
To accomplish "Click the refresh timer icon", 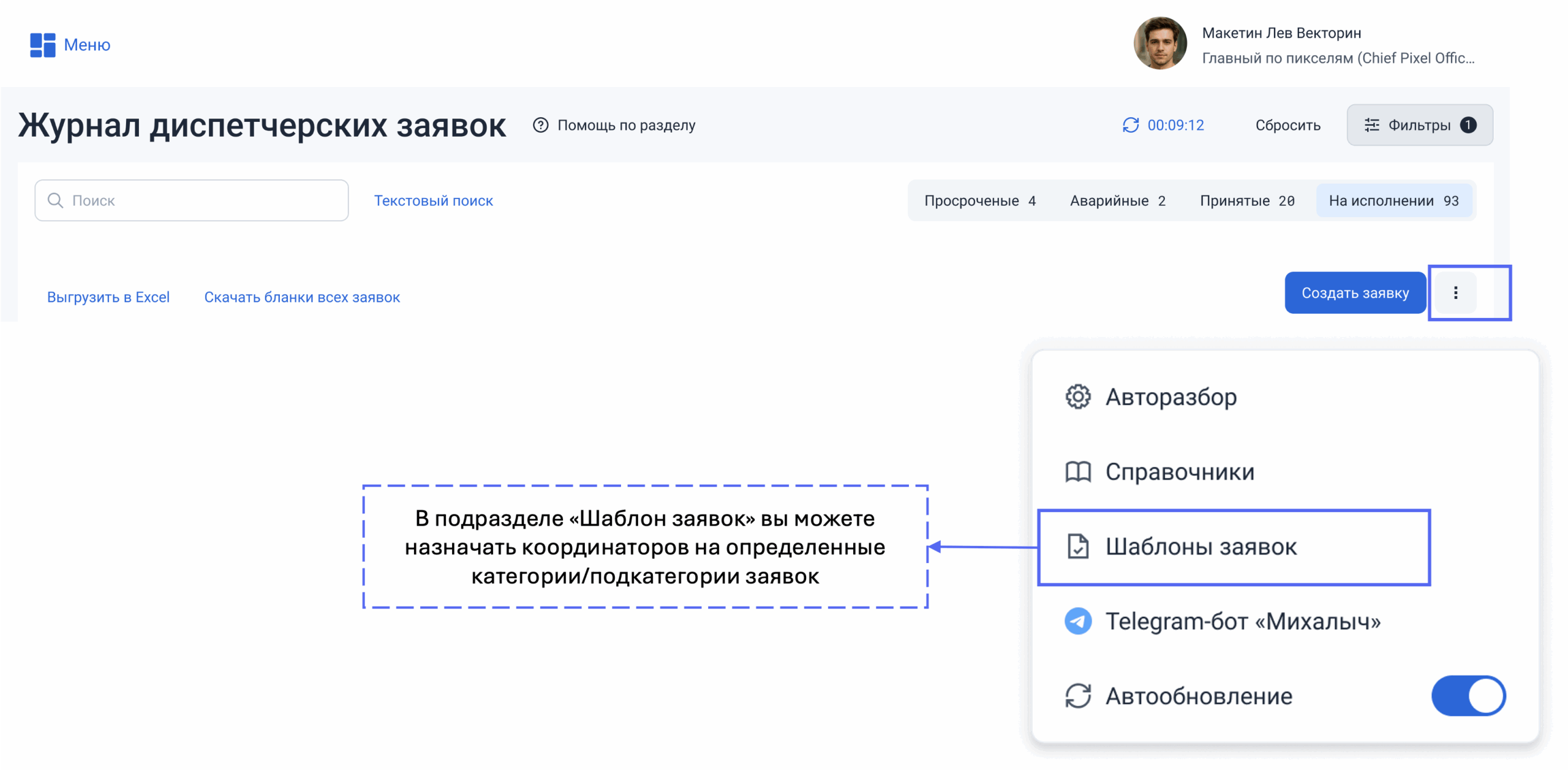I will (x=1131, y=125).
